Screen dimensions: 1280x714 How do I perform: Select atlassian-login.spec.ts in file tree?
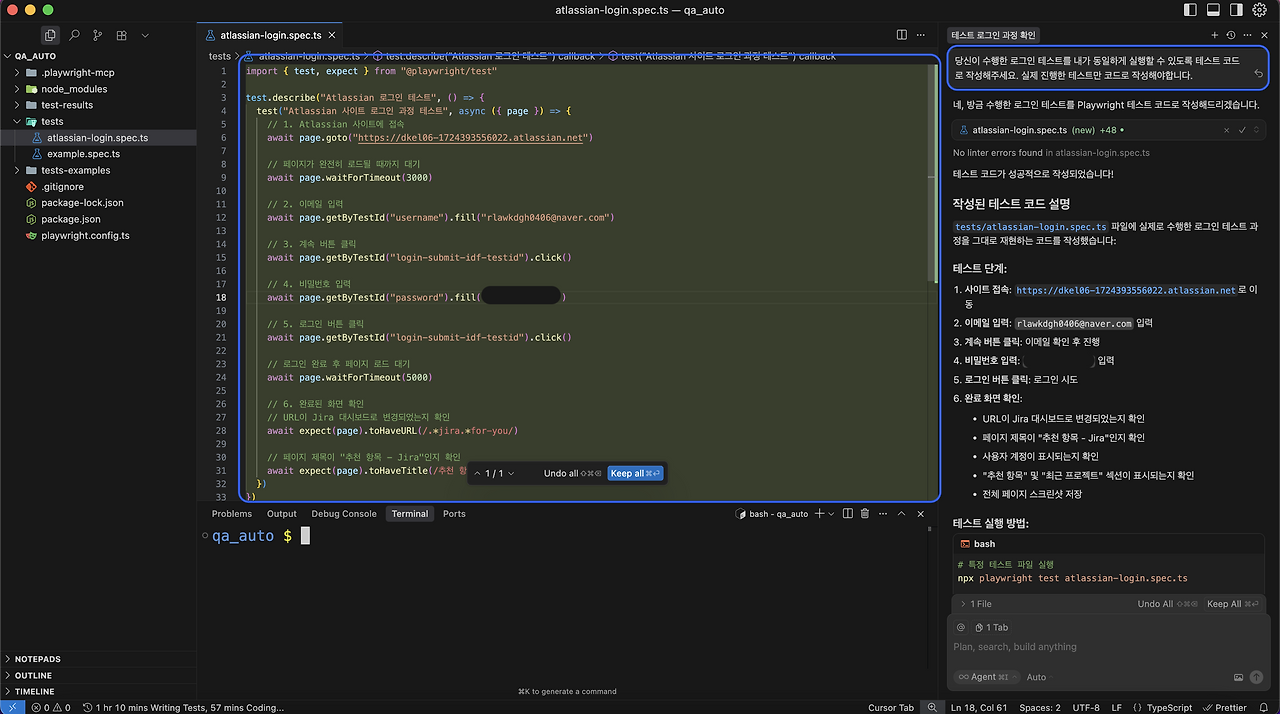[98, 138]
